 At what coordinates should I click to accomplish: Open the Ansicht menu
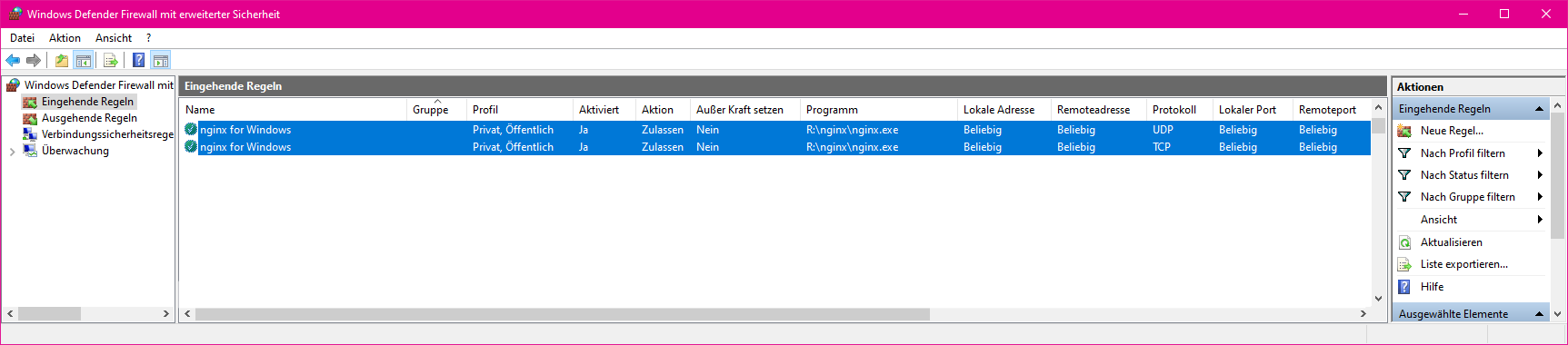click(114, 38)
